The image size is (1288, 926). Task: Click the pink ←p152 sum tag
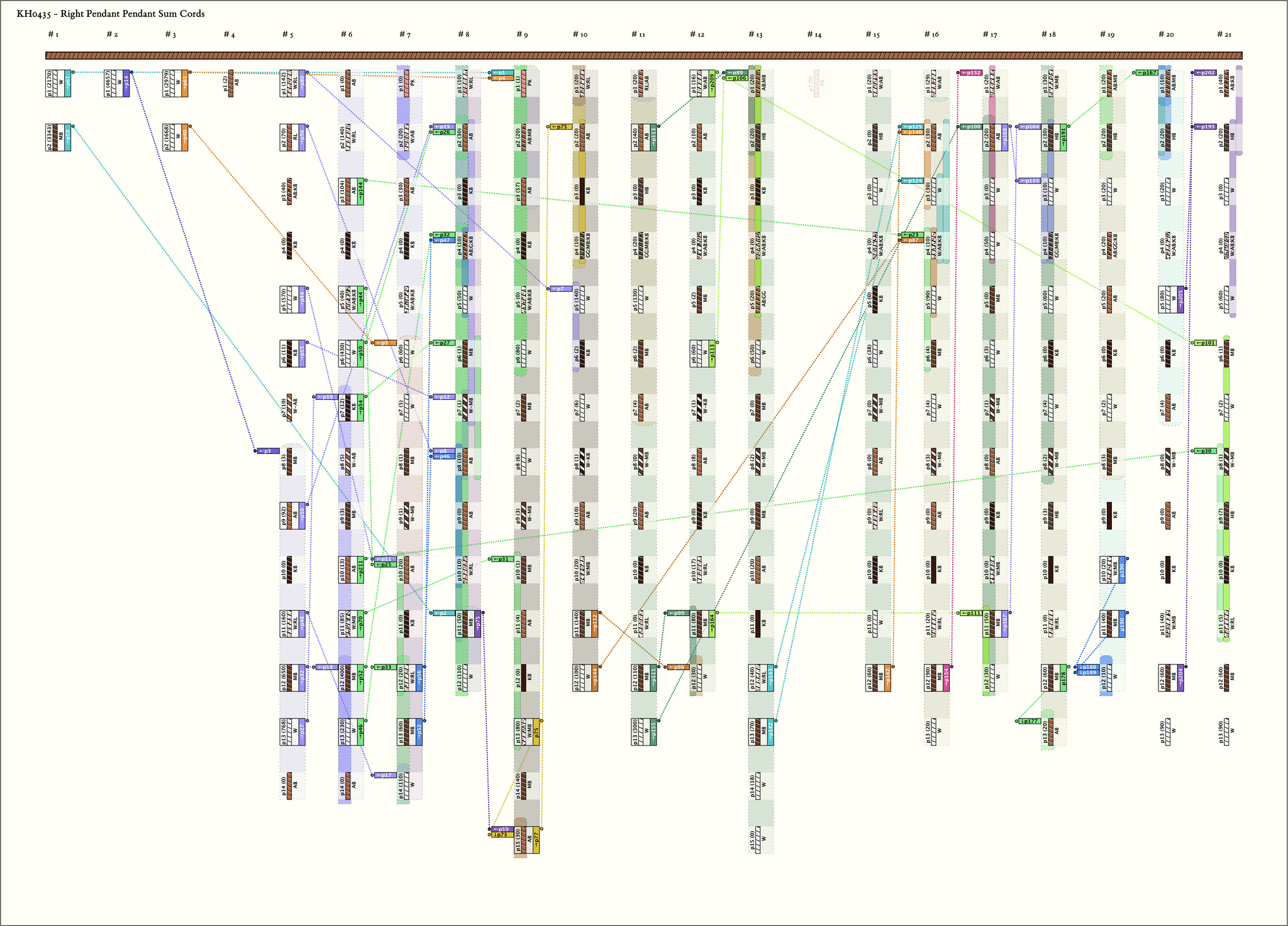click(x=971, y=73)
